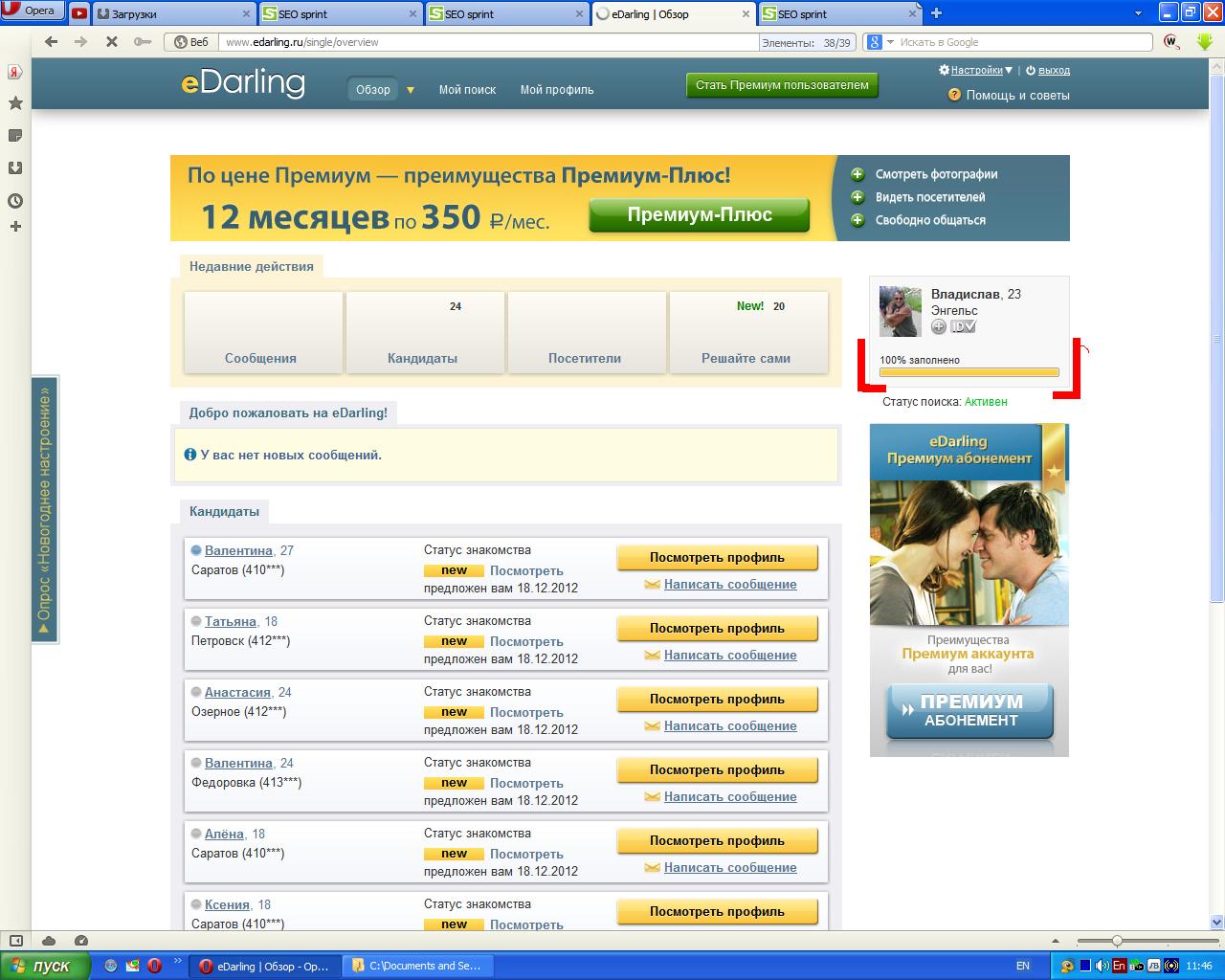Open the Посетители activity tile
Screen dimensions: 1225x980
point(585,331)
